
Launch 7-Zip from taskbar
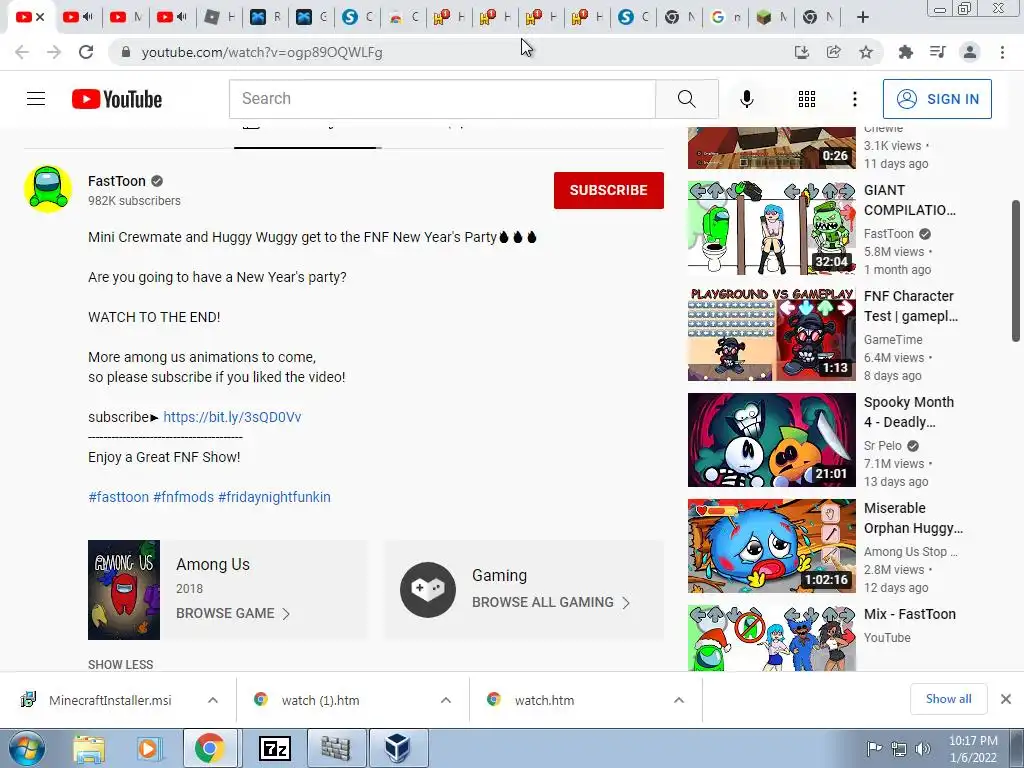coord(275,748)
